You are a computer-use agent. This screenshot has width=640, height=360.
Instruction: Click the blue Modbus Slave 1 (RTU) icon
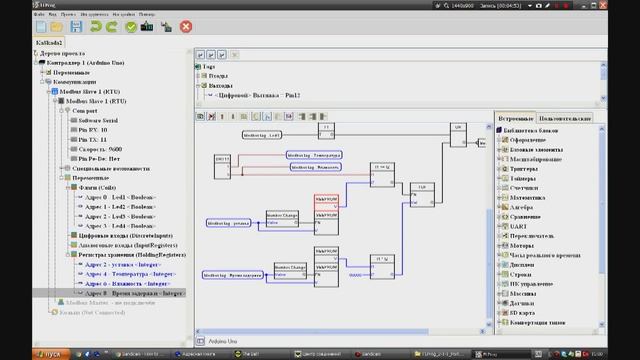point(55,91)
